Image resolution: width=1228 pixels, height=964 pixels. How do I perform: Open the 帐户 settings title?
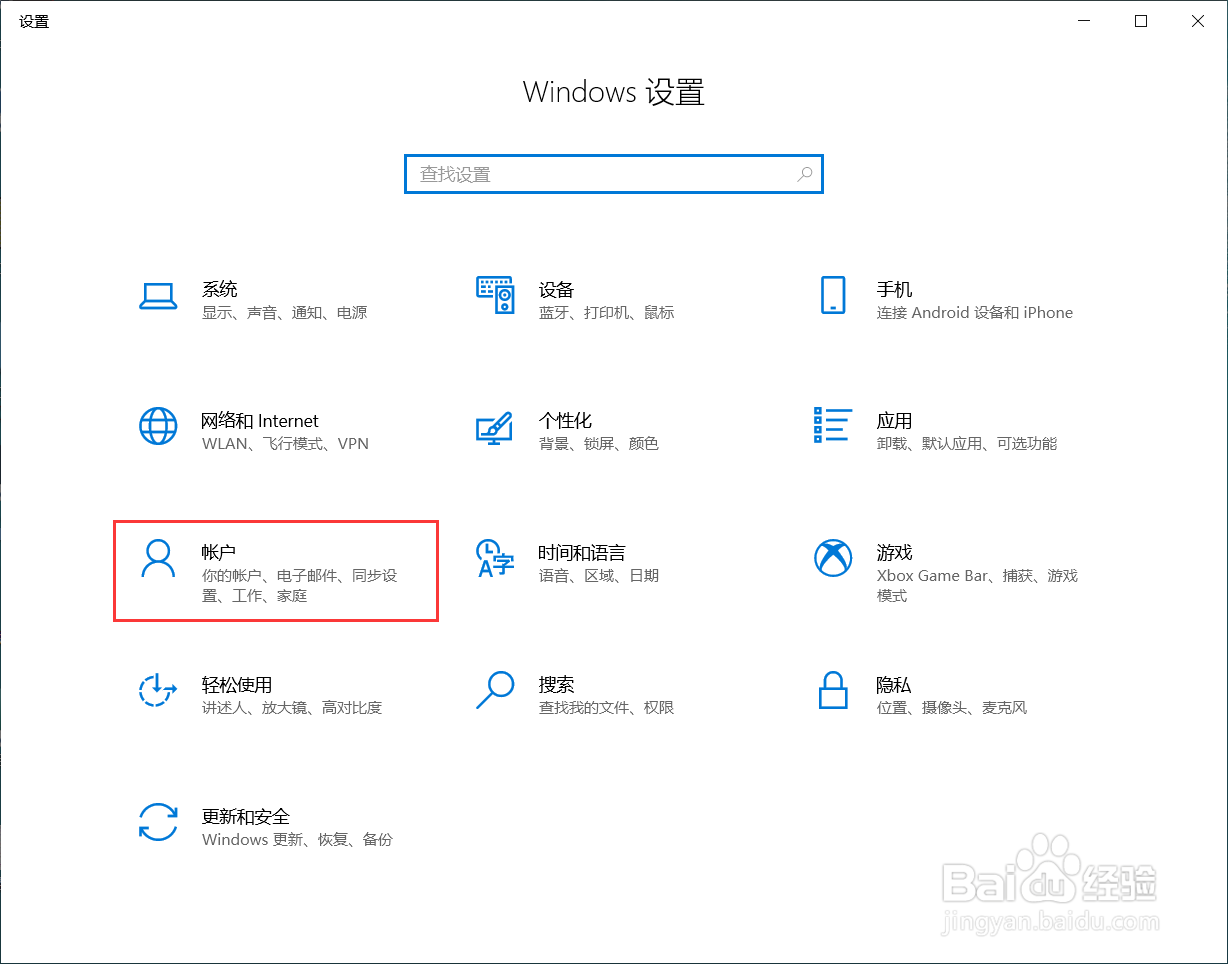tap(219, 552)
